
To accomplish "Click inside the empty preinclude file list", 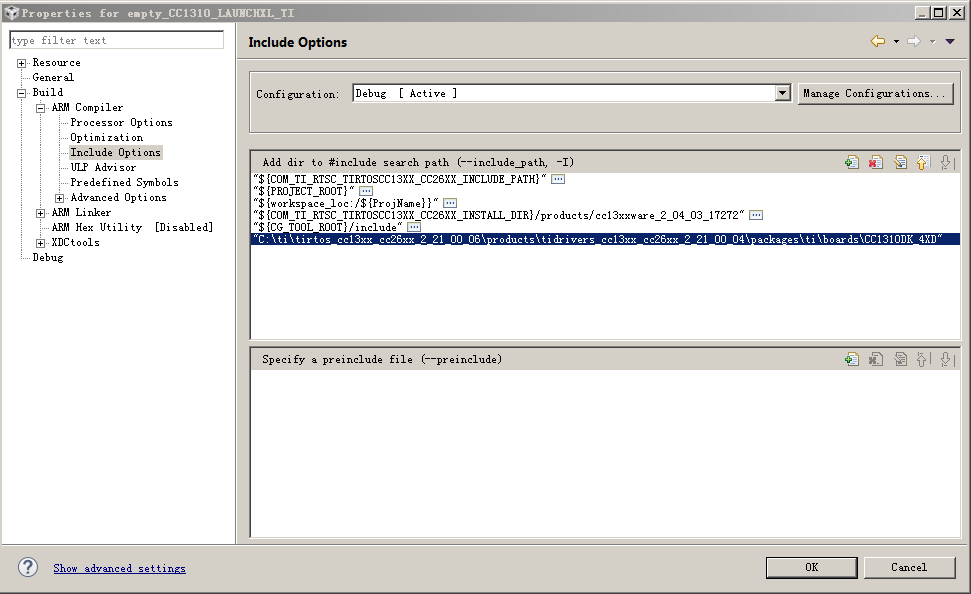I will (x=605, y=452).
